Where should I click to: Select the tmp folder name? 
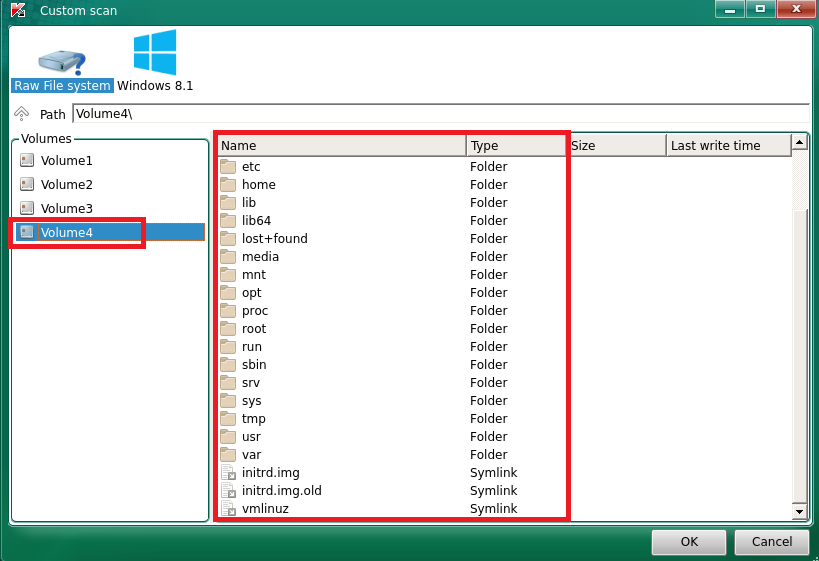[x=254, y=419]
